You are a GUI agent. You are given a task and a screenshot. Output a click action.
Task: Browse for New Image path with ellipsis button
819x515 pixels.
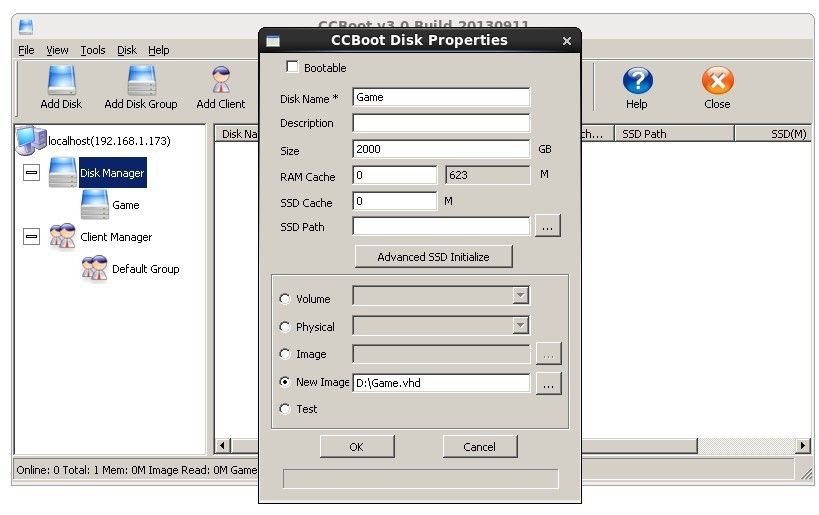(x=548, y=384)
